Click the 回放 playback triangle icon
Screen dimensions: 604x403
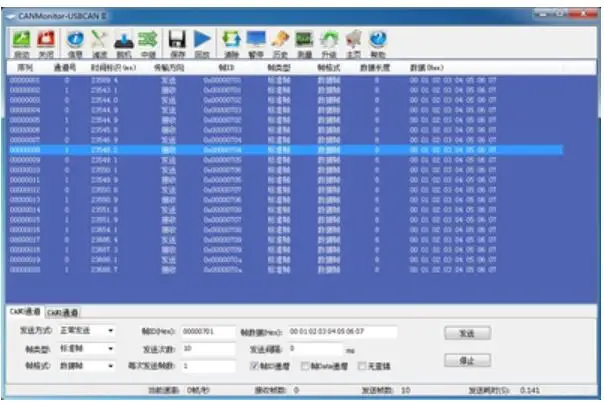[202, 44]
